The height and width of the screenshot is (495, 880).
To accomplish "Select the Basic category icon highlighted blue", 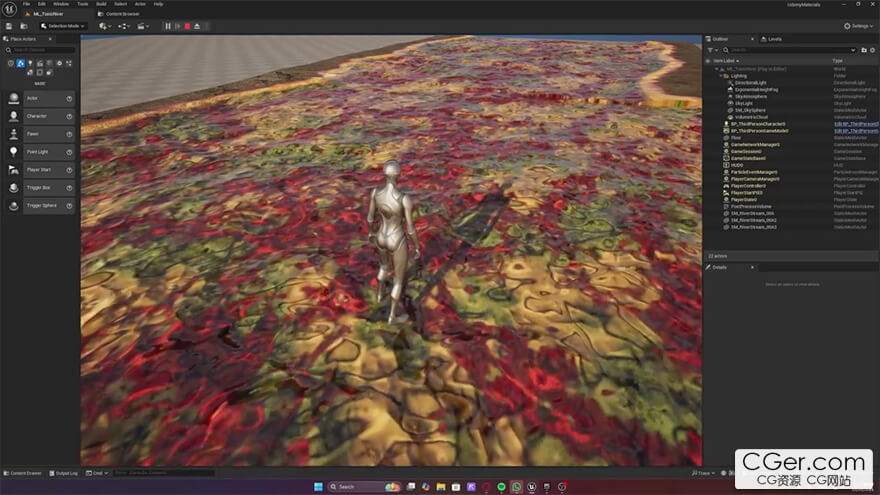I will [21, 63].
